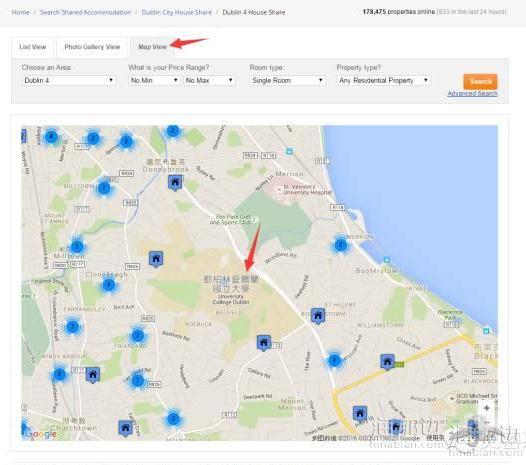Click the house marker on the yellow road
Image resolution: width=526 pixels, height=465 pixels.
click(x=387, y=362)
